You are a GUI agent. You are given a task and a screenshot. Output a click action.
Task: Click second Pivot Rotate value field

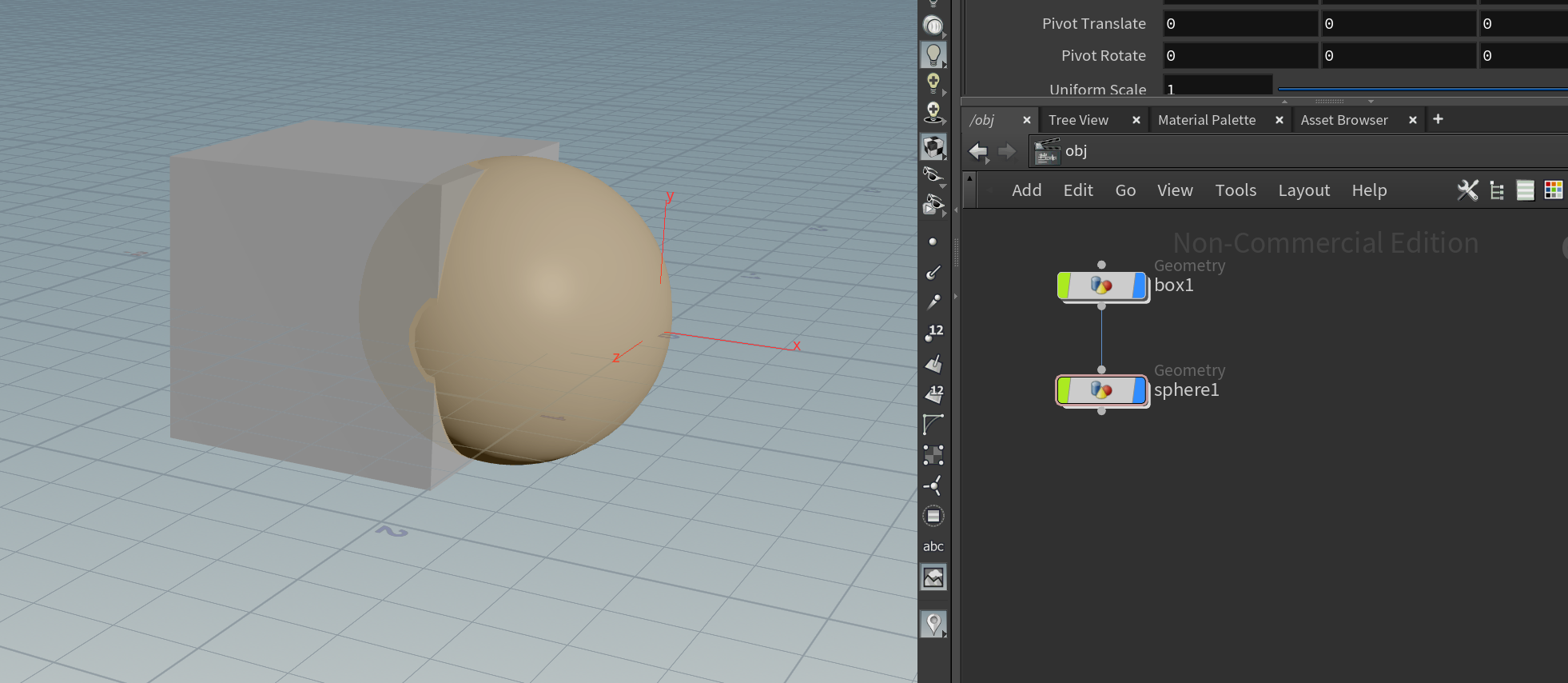point(1398,56)
